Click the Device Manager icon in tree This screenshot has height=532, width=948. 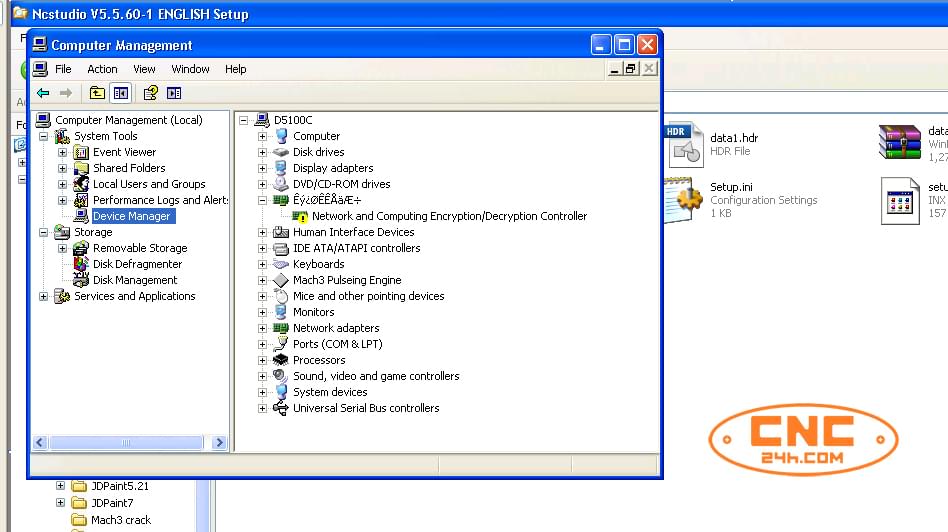[x=81, y=216]
